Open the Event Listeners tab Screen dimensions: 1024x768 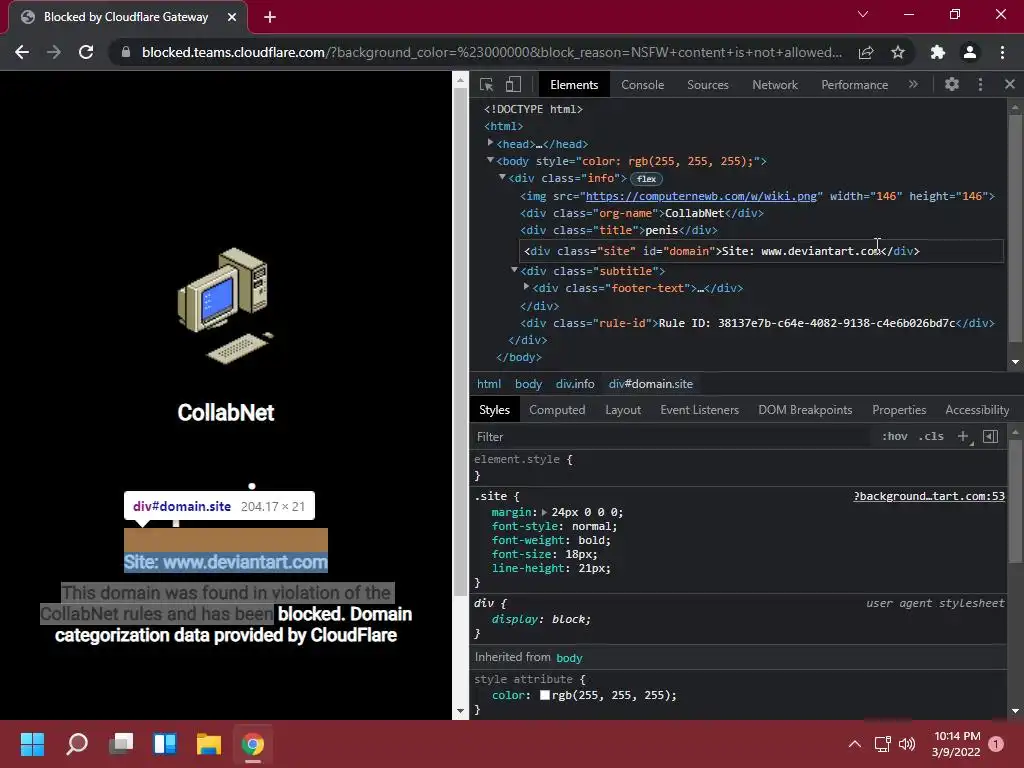(699, 409)
